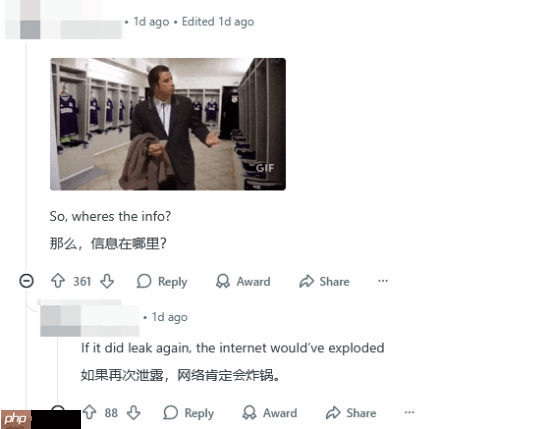
Task: Open more options on the 361-point comment
Action: tap(383, 281)
